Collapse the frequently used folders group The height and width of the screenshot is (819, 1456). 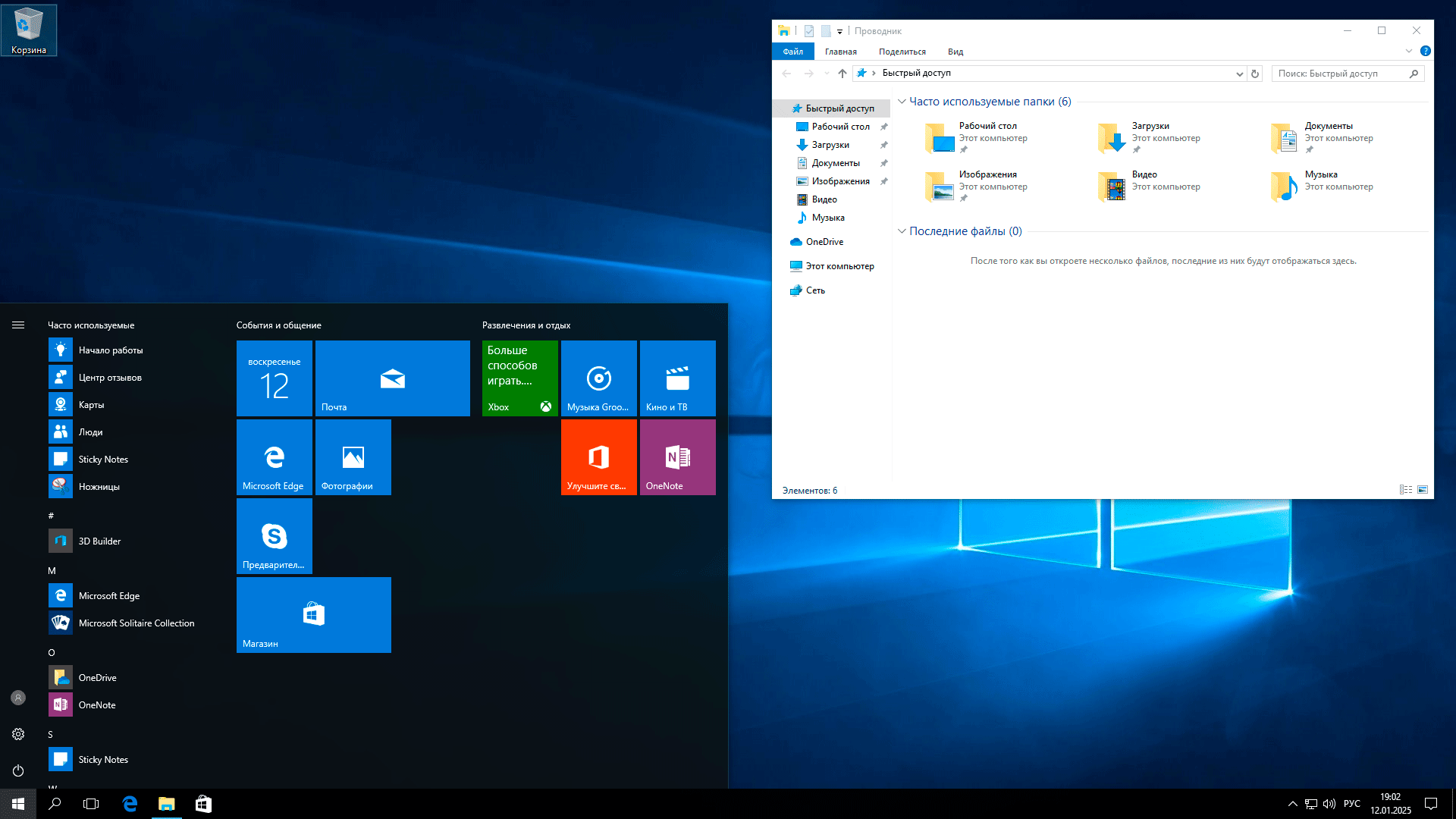[x=902, y=102]
